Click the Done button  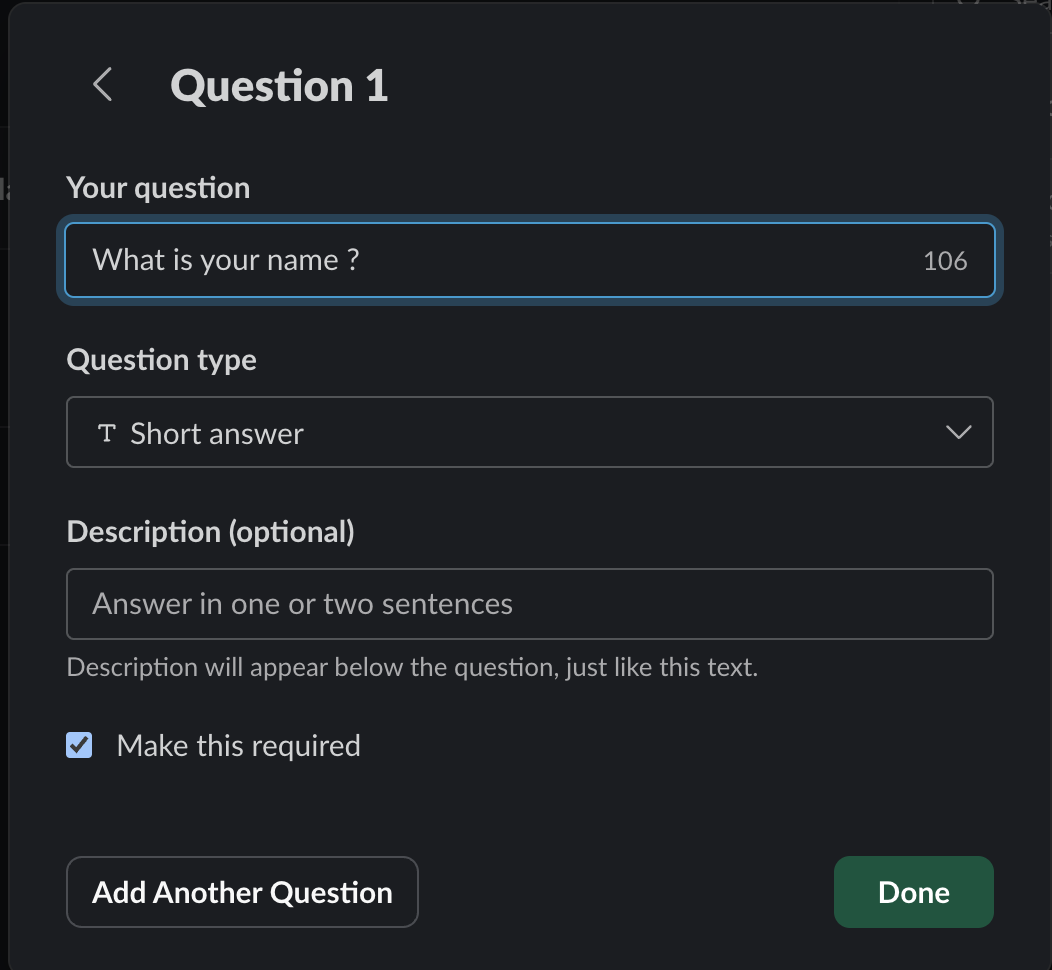913,892
